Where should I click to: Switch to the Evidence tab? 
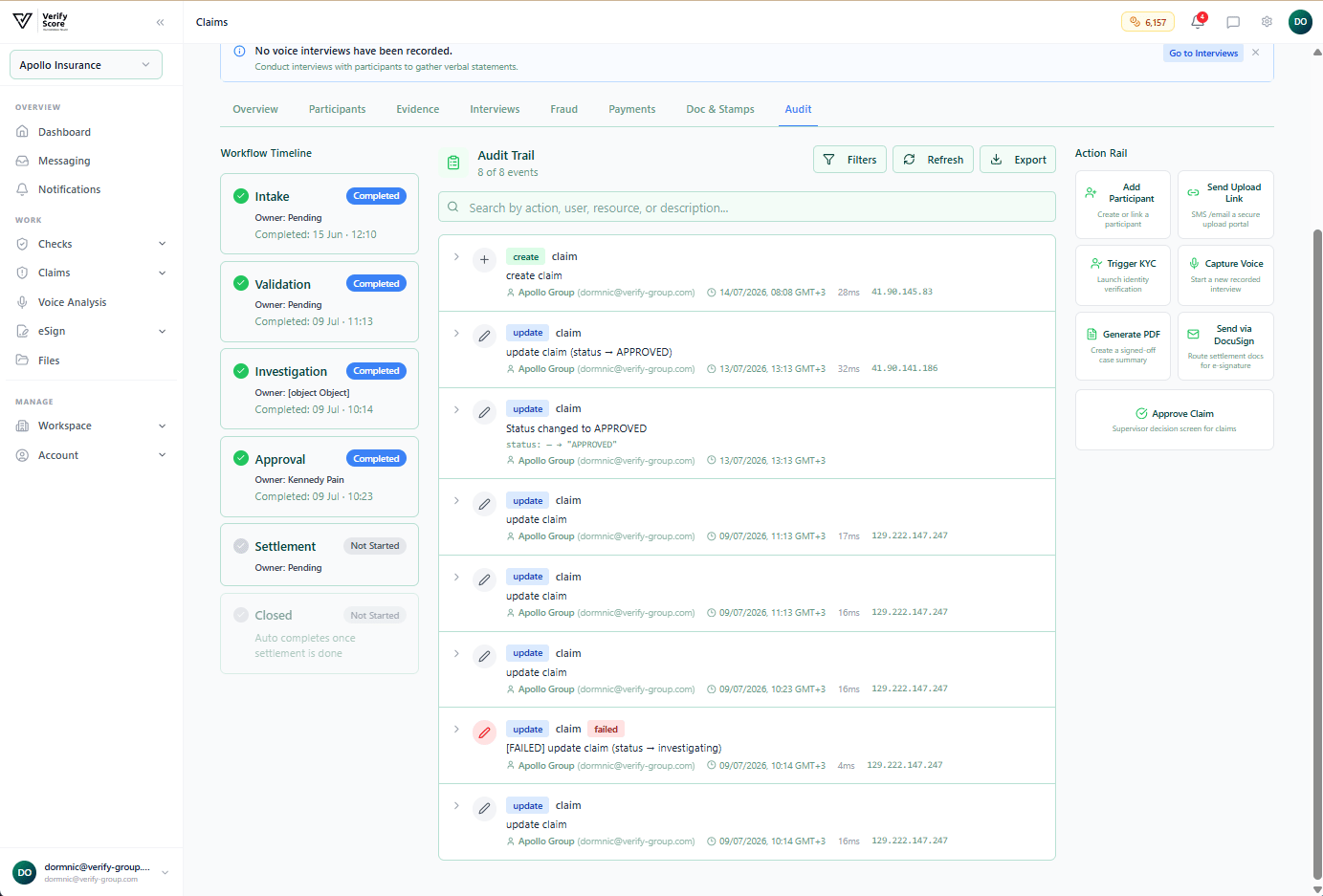point(418,109)
